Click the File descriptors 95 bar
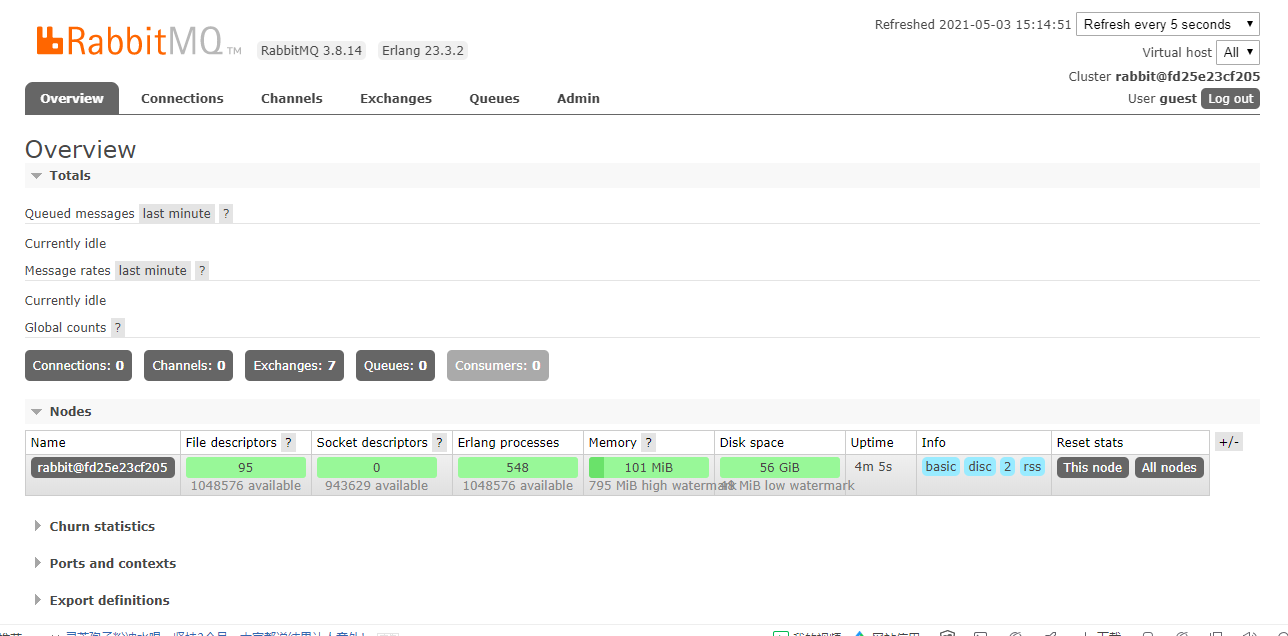This screenshot has height=636, width=1288. tap(246, 467)
